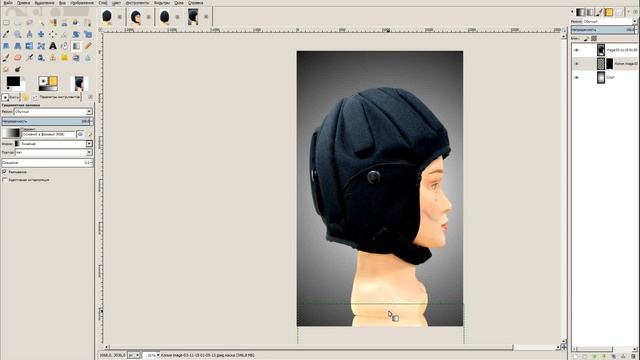Toggle lock alpha channel in Layers panel
Screen dimensions: 640x360
[594, 38]
